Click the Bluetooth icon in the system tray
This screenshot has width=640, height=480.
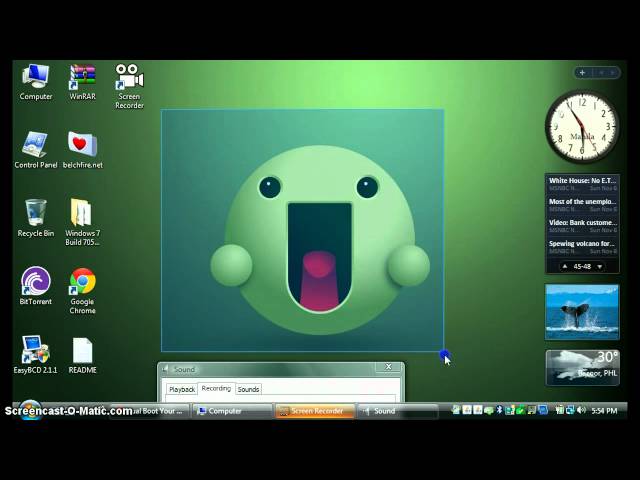(499, 410)
